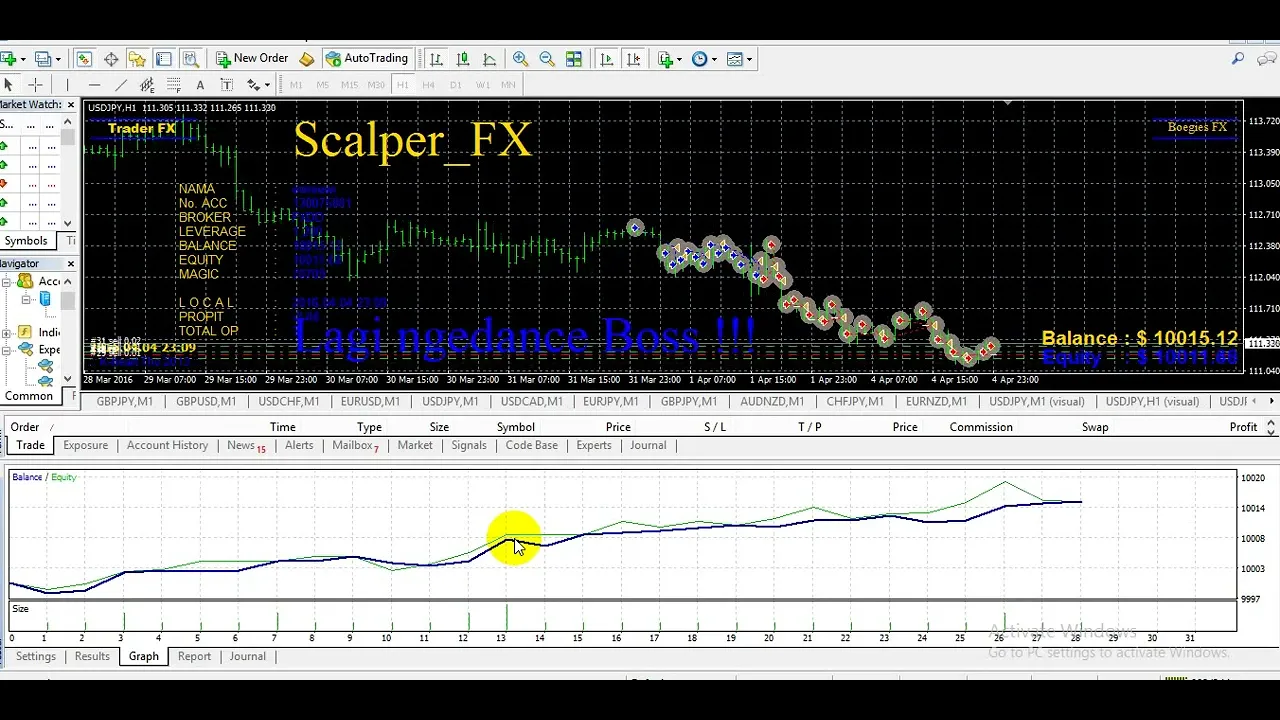This screenshot has height=720, width=1280.
Task: Toggle the AutoTrading button
Action: click(x=367, y=59)
